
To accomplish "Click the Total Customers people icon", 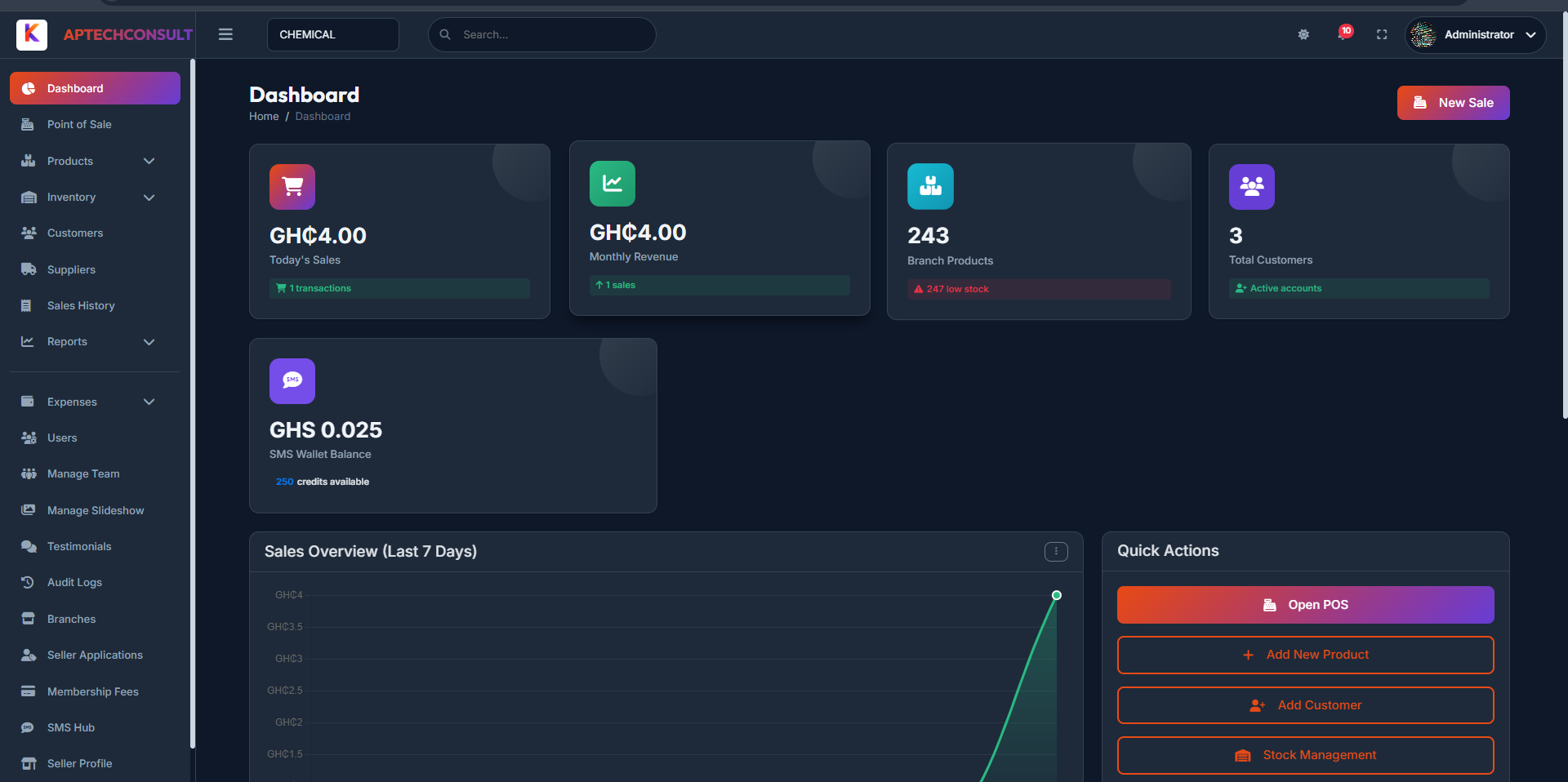I will [x=1252, y=187].
